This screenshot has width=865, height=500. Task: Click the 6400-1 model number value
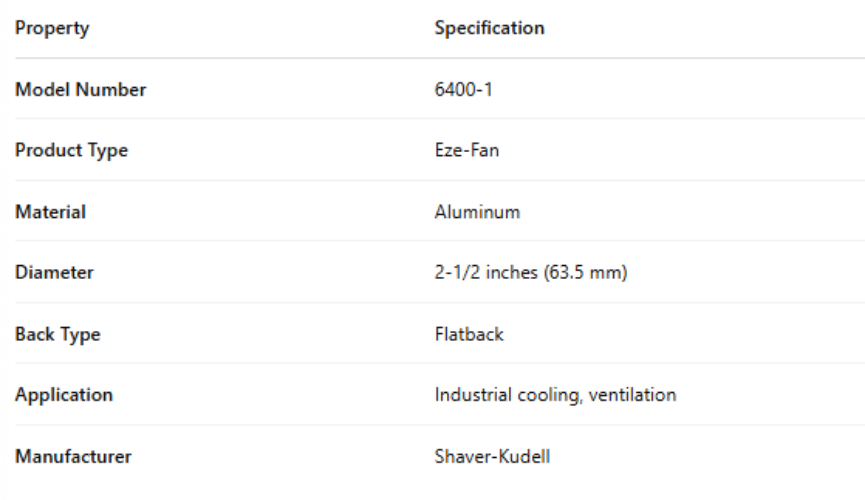point(464,90)
